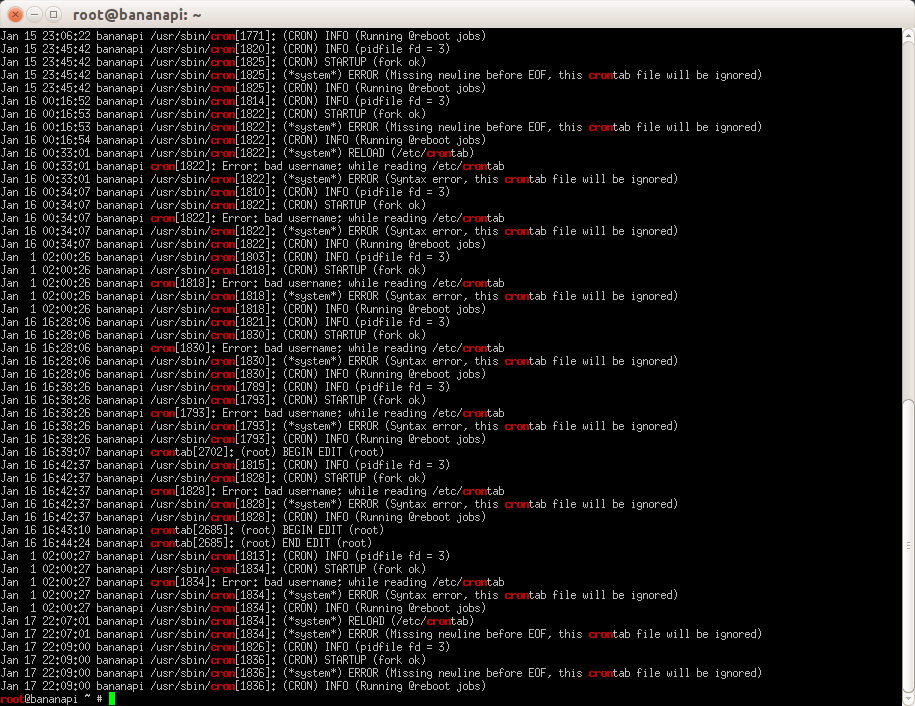Select the crontab[2685] END EDIT log line
Screen dimensions: 915x706
186,543
